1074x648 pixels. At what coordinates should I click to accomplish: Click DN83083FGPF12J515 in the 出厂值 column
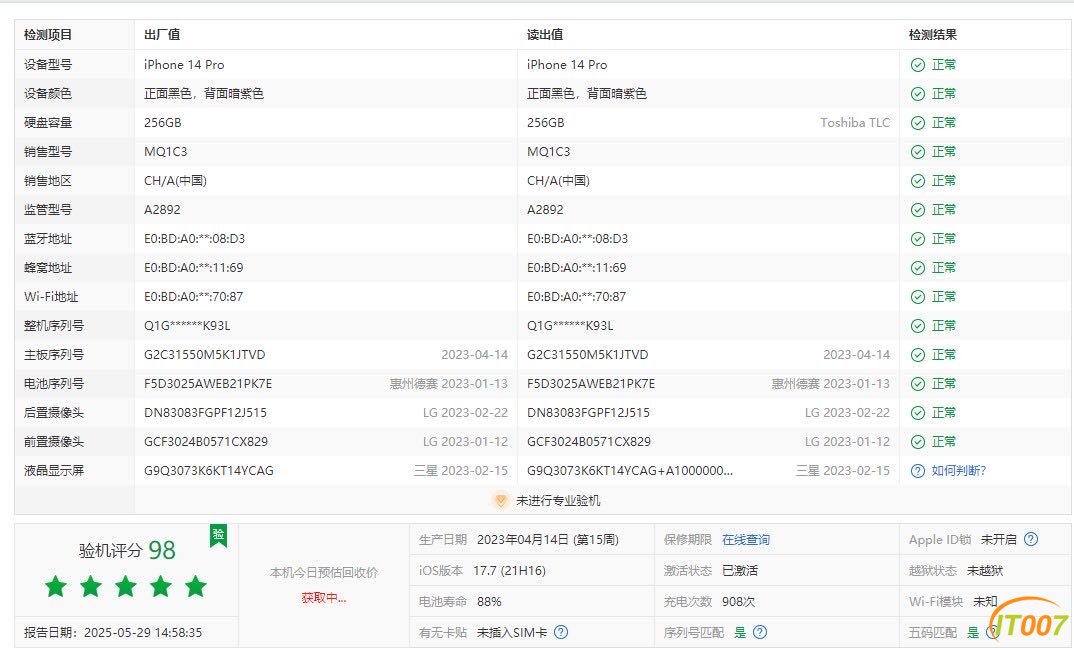click(x=205, y=413)
